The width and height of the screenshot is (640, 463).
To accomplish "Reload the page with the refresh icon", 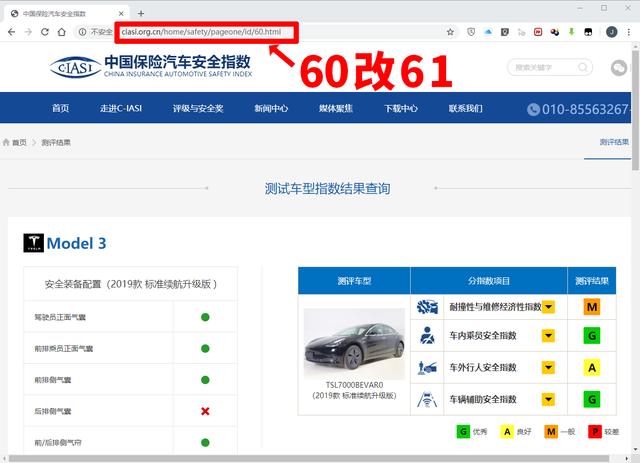I will click(45, 32).
